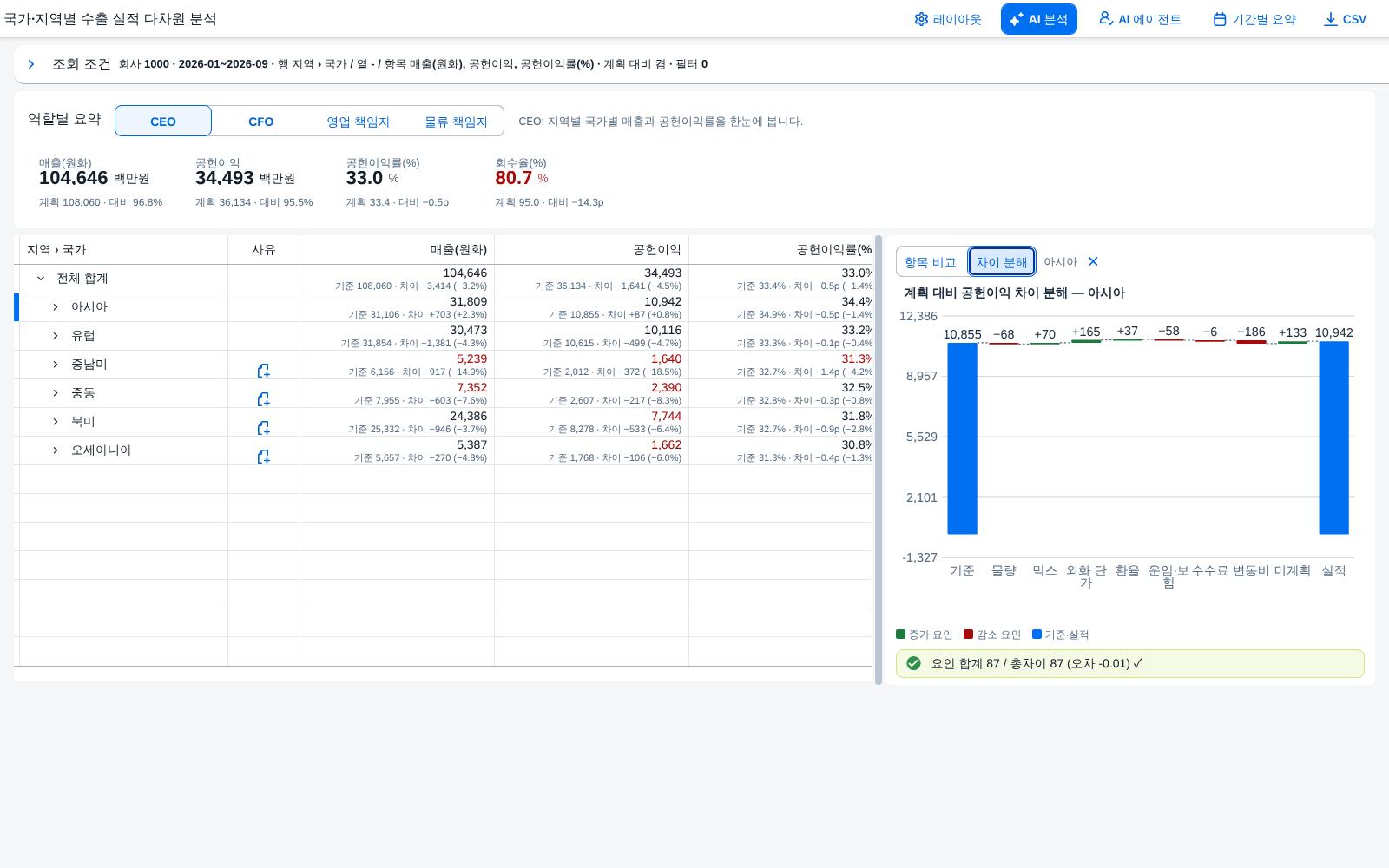Click the 실적 bar in waterfall chart
This screenshot has width=1389, height=868.
click(x=1333, y=437)
